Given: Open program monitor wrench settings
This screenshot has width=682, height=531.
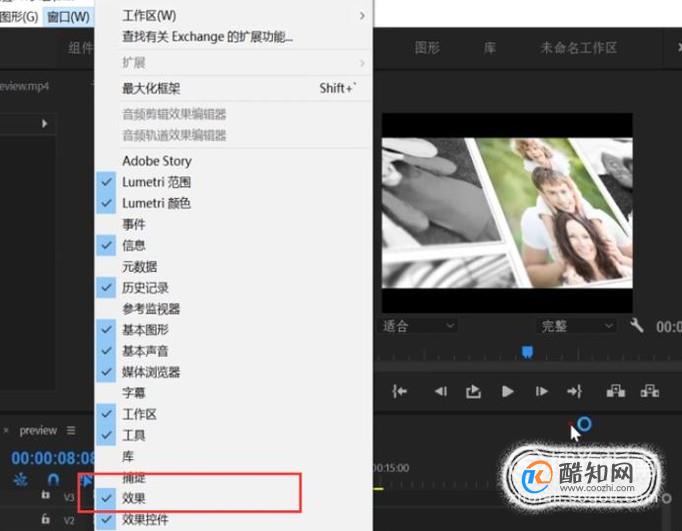Looking at the screenshot, I should point(636,325).
